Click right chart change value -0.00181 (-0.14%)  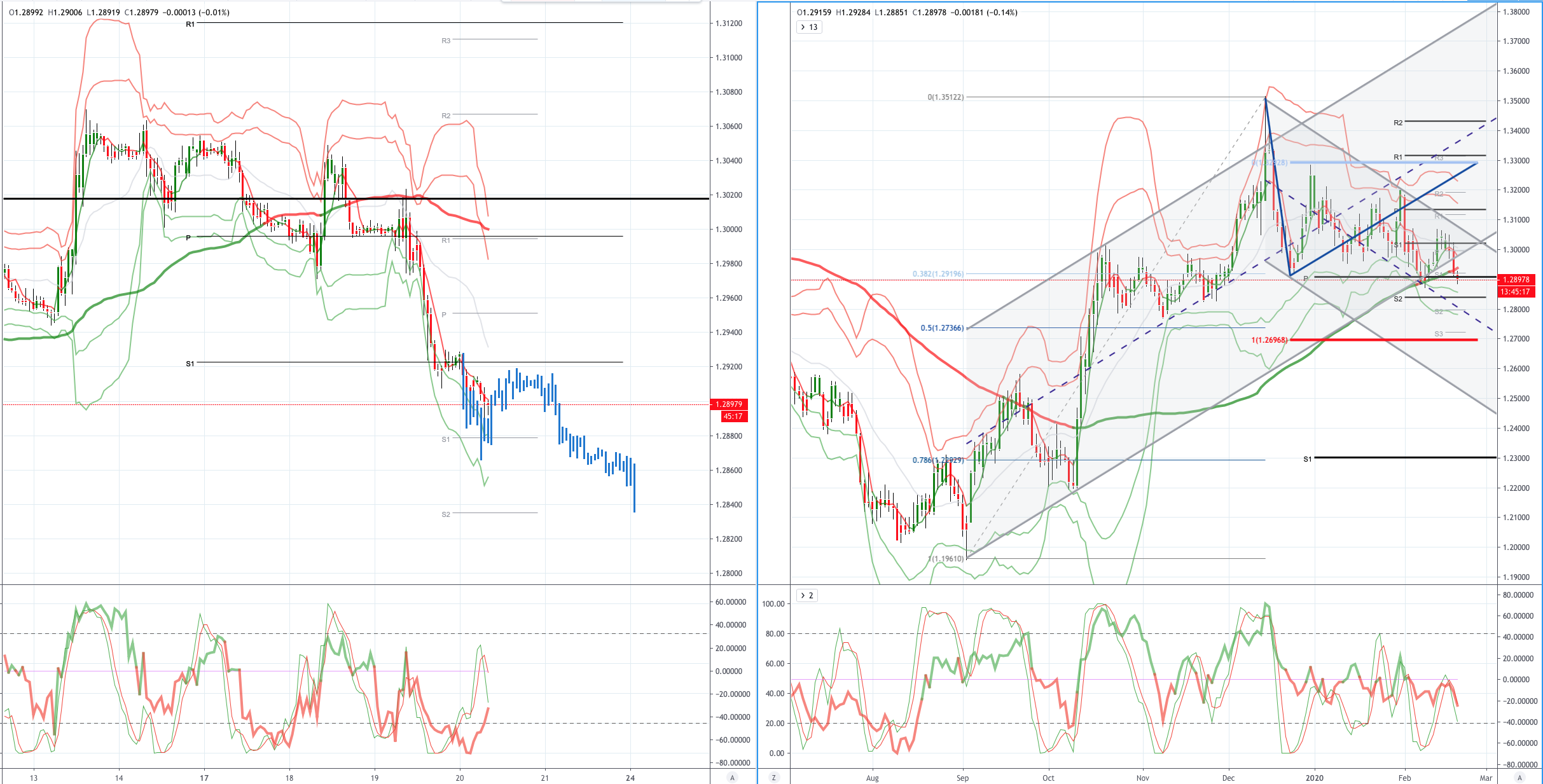point(984,12)
